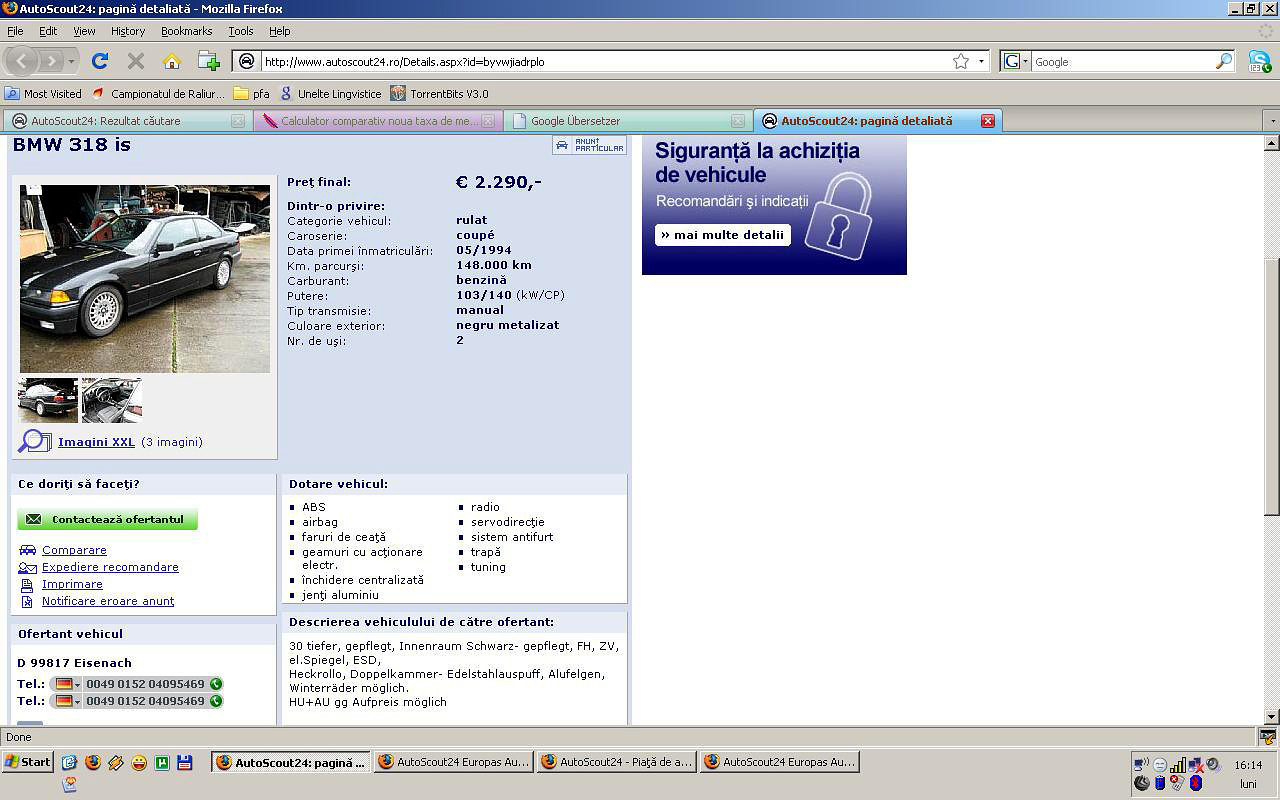Open the Comparare link
Viewport: 1280px width, 800px height.
click(74, 550)
